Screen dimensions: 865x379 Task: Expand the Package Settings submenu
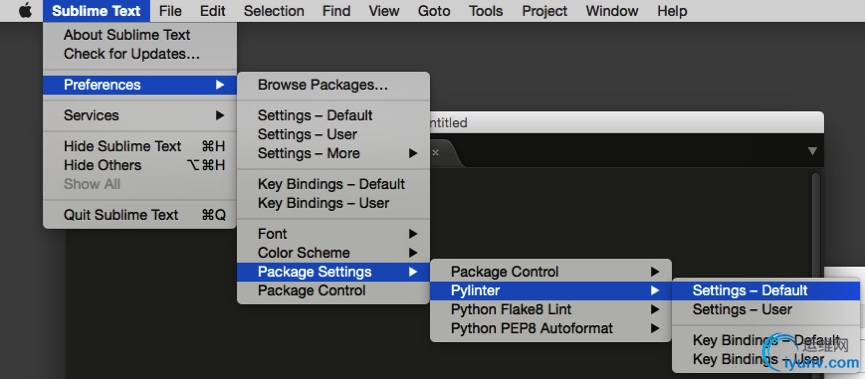[x=333, y=271]
